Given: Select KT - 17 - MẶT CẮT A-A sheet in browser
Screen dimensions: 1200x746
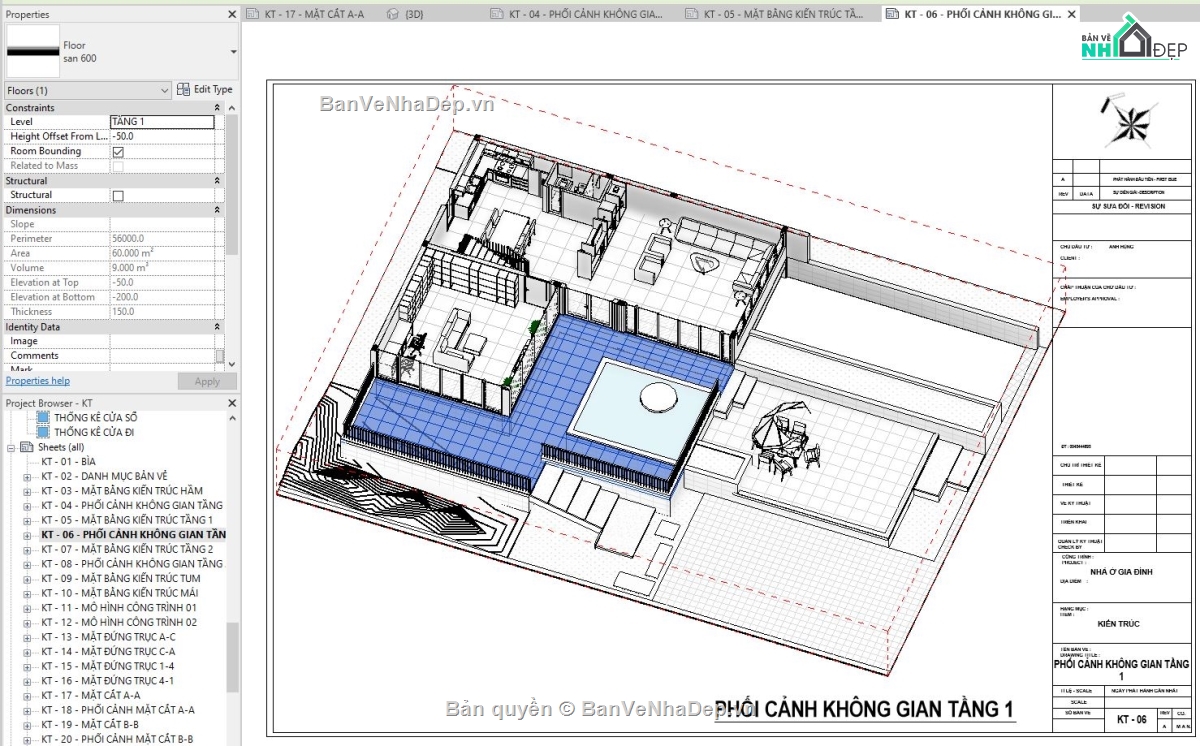Looking at the screenshot, I should click(x=91, y=695).
